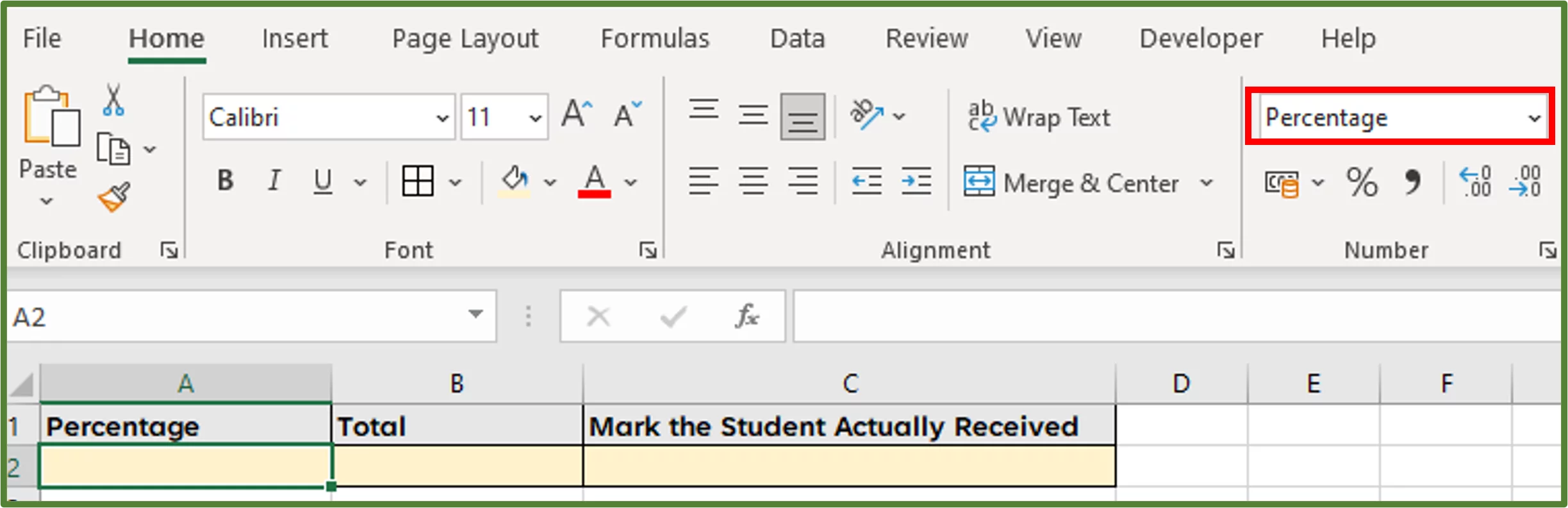Expand the Paste options arrow
The width and height of the screenshot is (1568, 508).
pyautogui.click(x=46, y=201)
